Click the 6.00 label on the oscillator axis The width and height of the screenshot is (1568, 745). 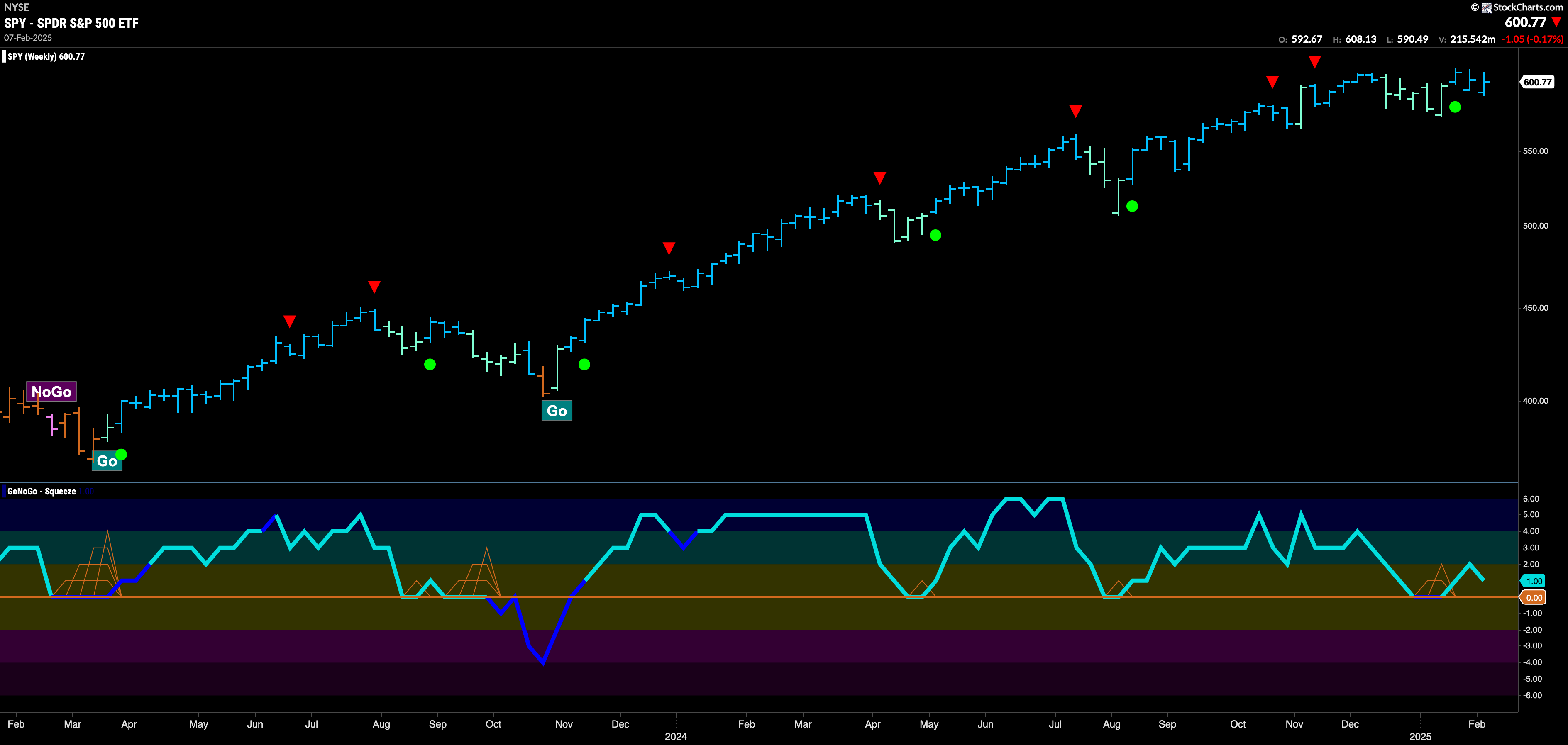pos(1531,499)
